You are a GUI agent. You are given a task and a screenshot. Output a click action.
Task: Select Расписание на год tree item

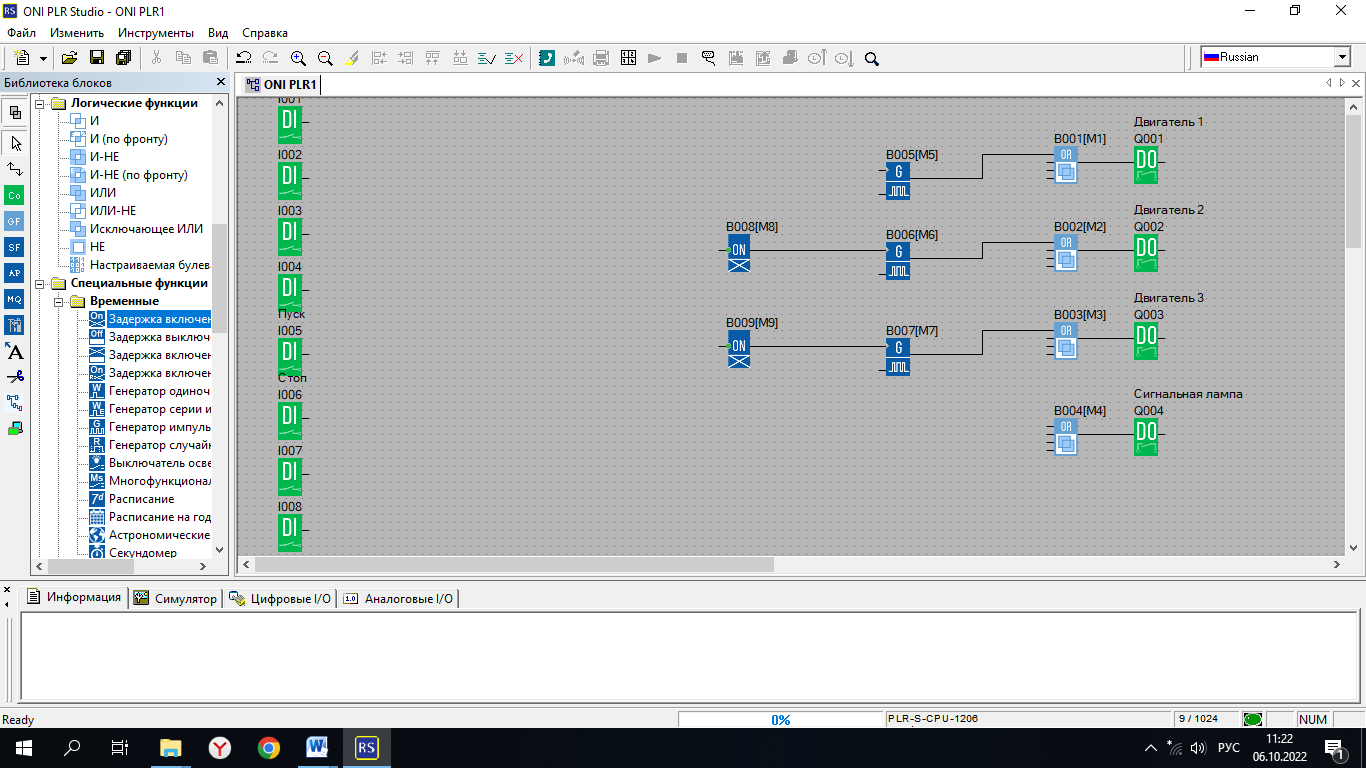160,517
